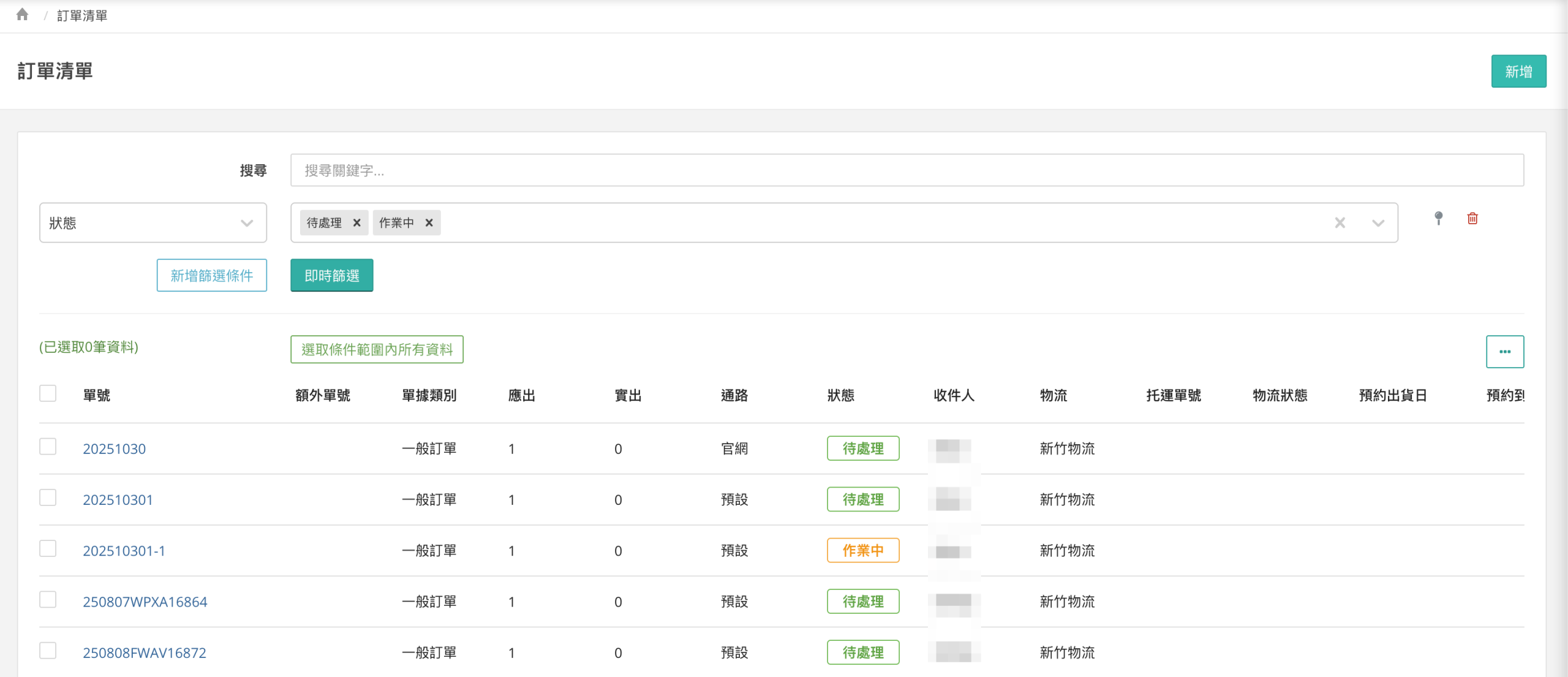Check the box for order 20251030
1568x677 pixels.
(x=48, y=447)
